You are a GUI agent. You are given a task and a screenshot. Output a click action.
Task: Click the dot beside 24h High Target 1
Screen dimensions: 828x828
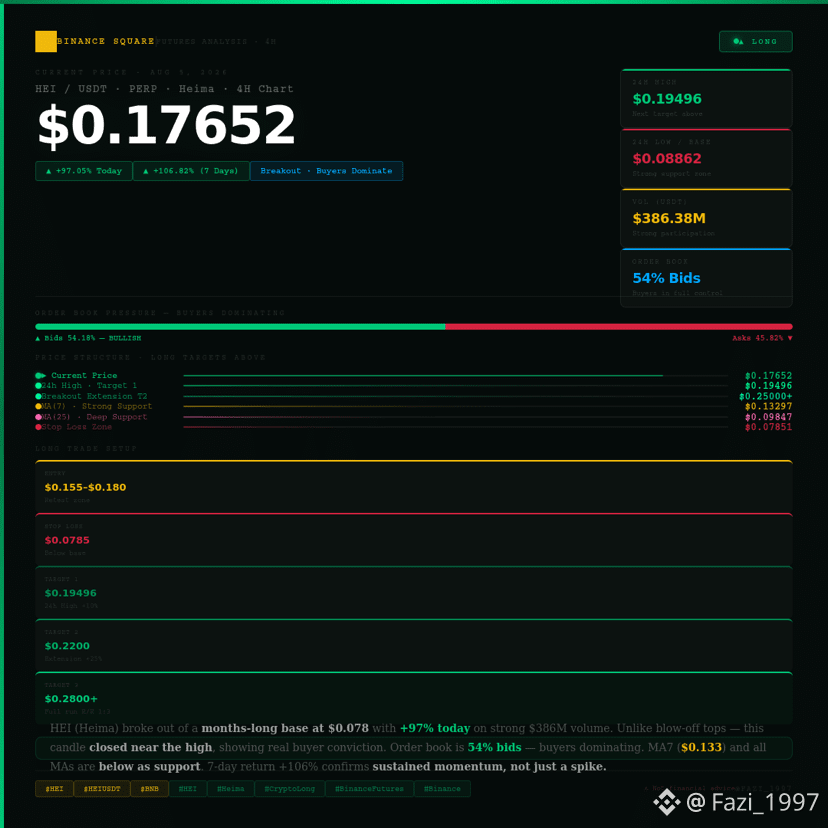pyautogui.click(x=39, y=386)
